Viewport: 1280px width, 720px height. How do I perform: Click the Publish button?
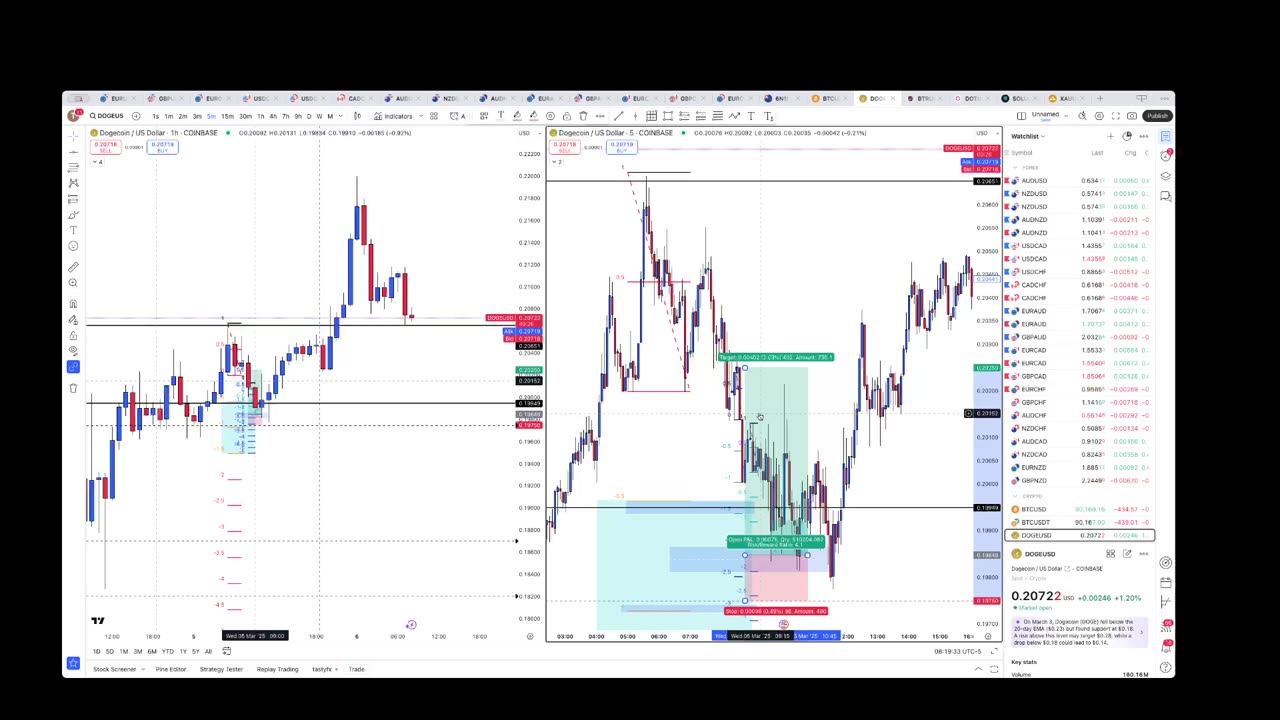point(1157,116)
